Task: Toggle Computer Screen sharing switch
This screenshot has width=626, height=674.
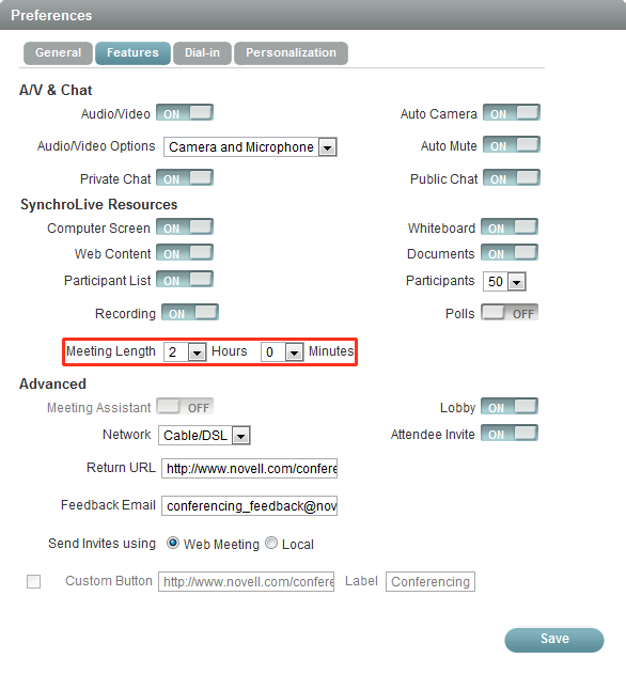Action: (185, 227)
